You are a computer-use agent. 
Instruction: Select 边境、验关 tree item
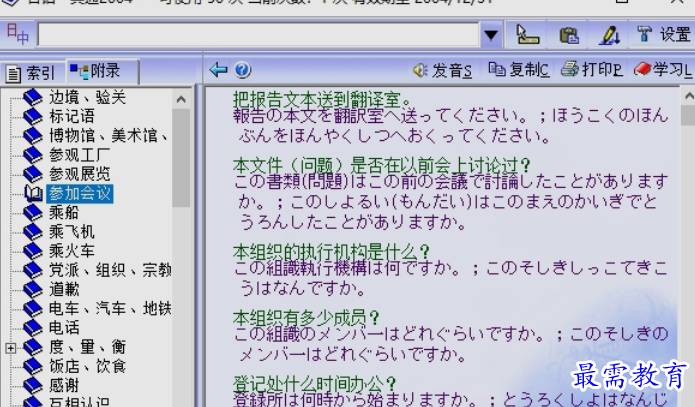(x=87, y=97)
